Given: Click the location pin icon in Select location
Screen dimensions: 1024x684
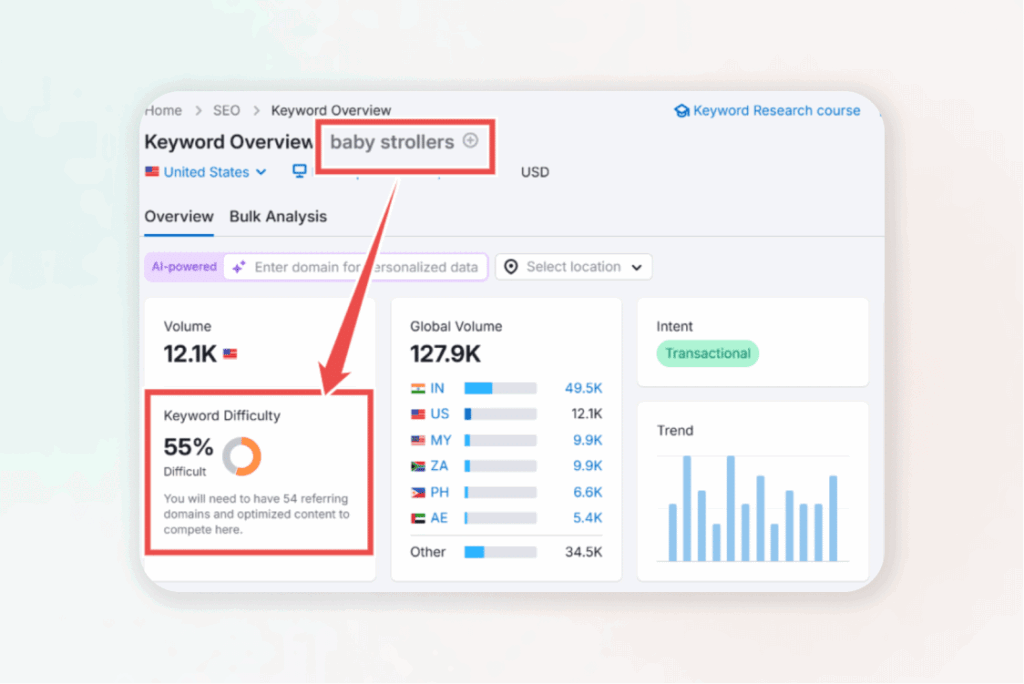Looking at the screenshot, I should 511,267.
